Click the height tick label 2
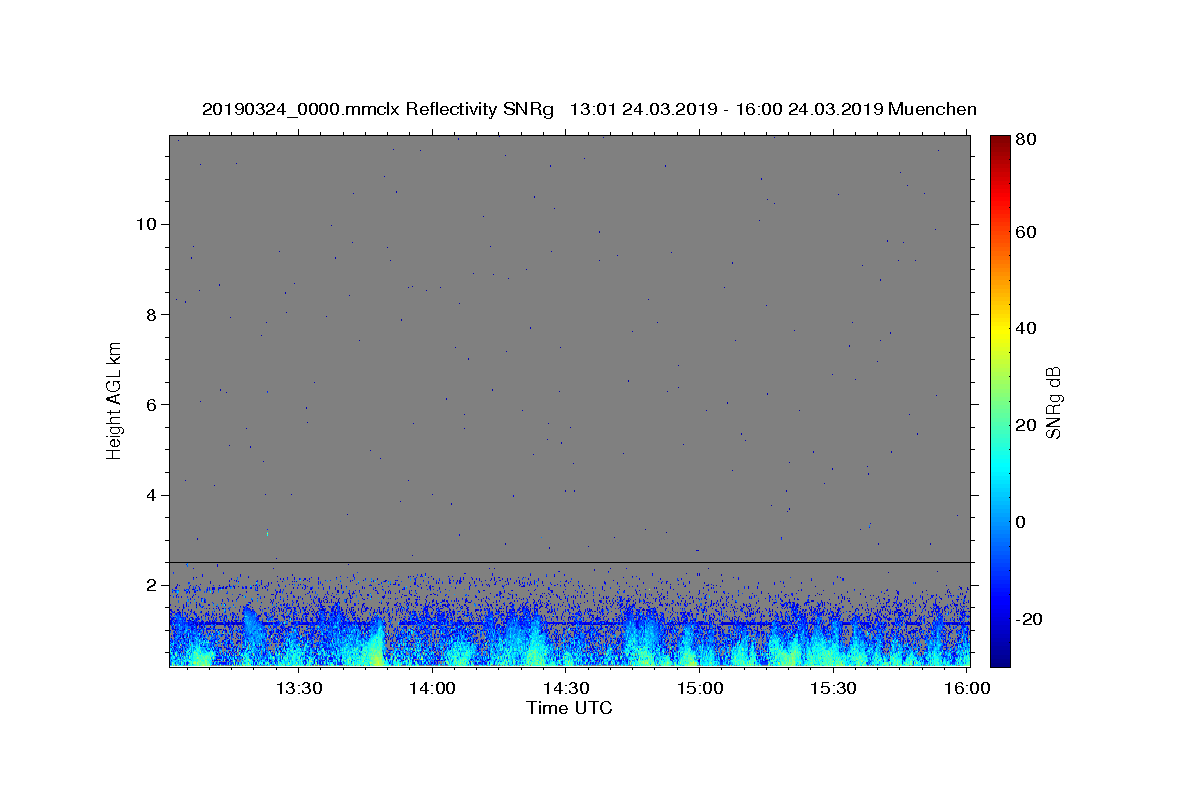The height and width of the screenshot is (800, 1200). (x=148, y=585)
